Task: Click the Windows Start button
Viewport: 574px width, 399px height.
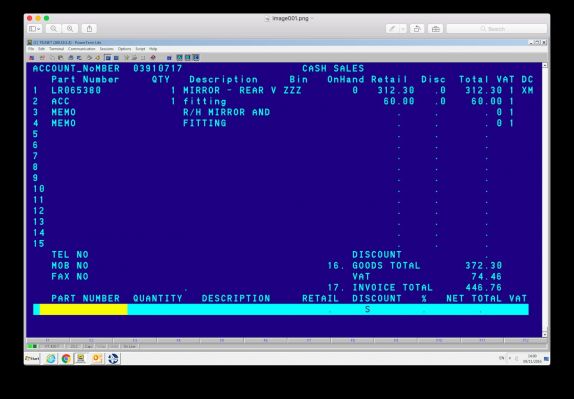Action: point(32,358)
